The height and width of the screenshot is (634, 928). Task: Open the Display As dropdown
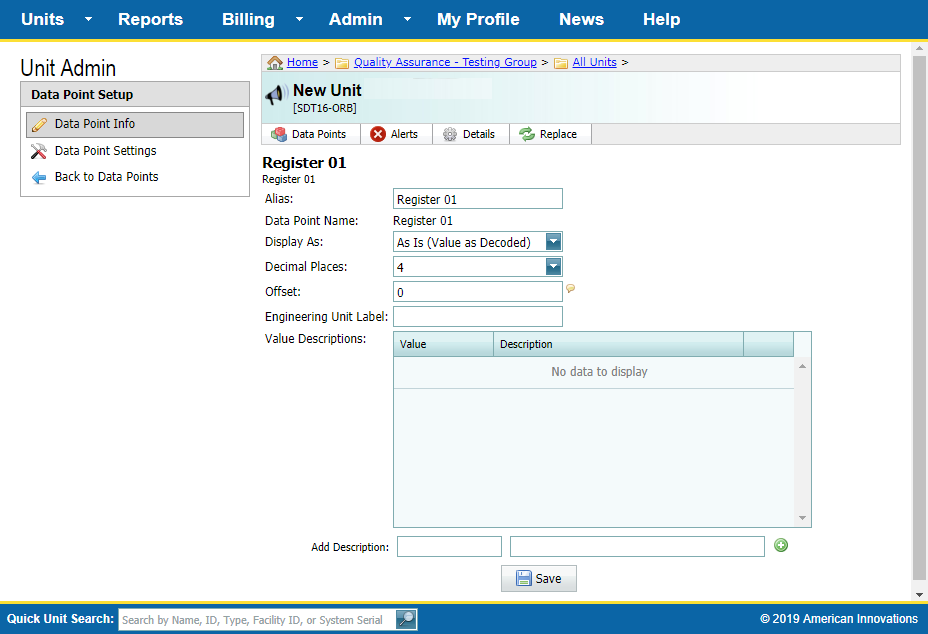pos(553,241)
